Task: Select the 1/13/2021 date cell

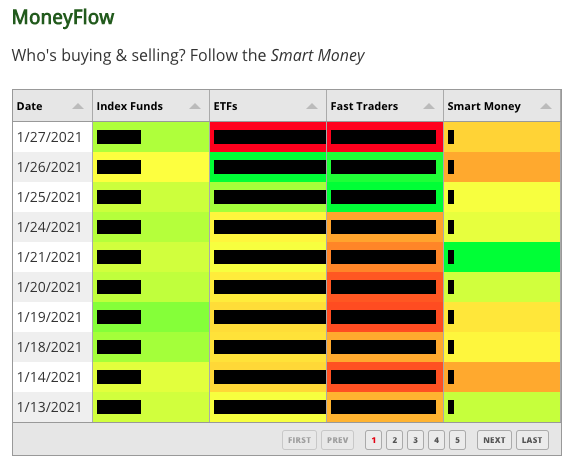Action: pos(52,407)
